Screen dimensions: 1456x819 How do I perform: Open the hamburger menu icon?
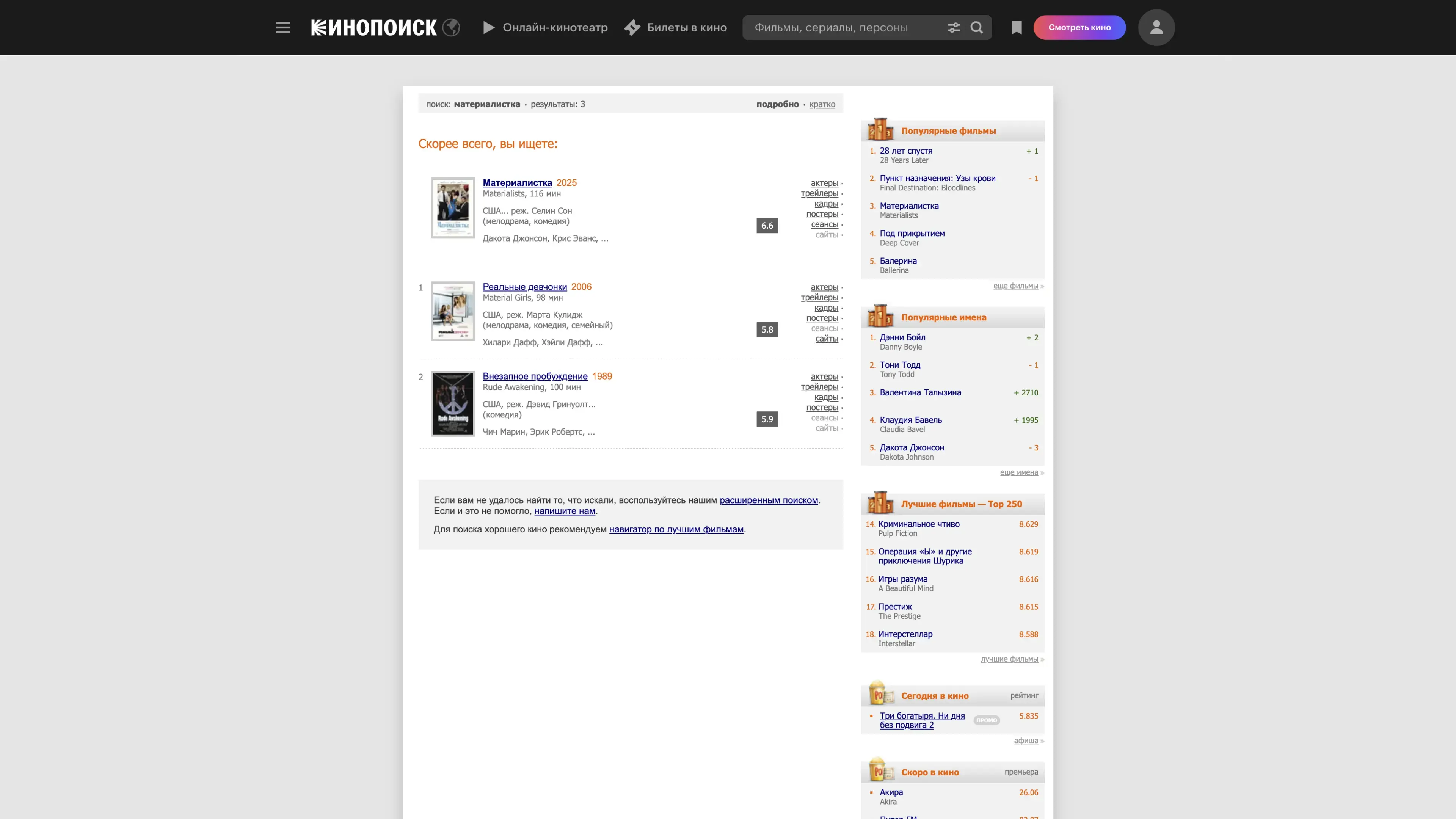tap(283, 27)
